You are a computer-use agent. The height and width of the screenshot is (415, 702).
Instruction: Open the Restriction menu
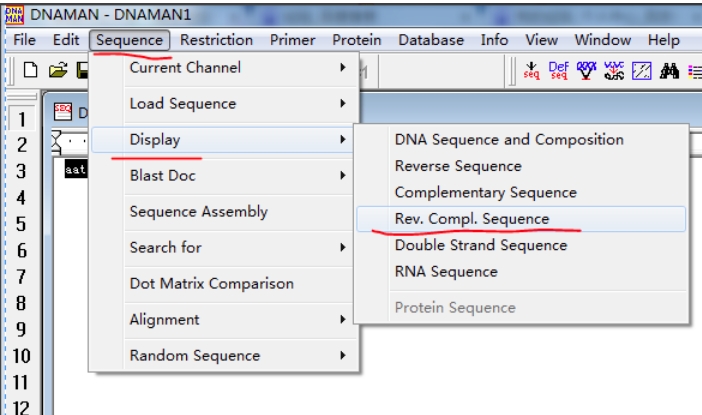(216, 40)
